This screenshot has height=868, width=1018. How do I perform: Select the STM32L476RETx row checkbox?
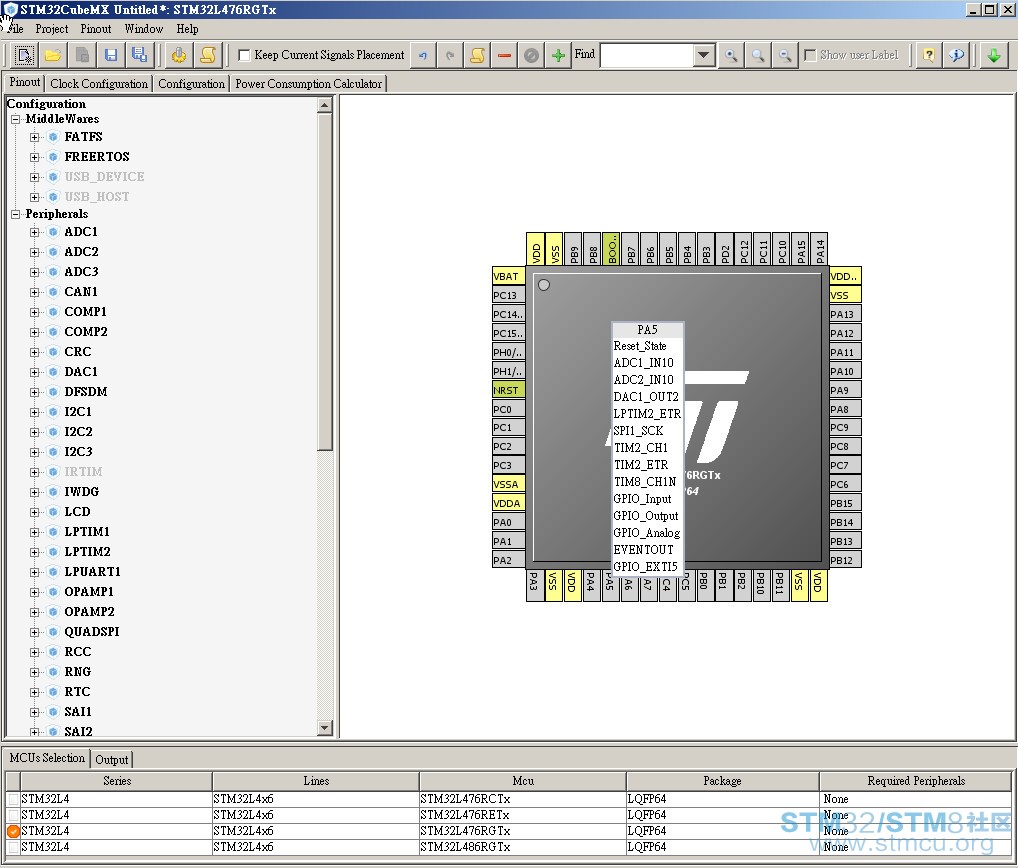13,815
